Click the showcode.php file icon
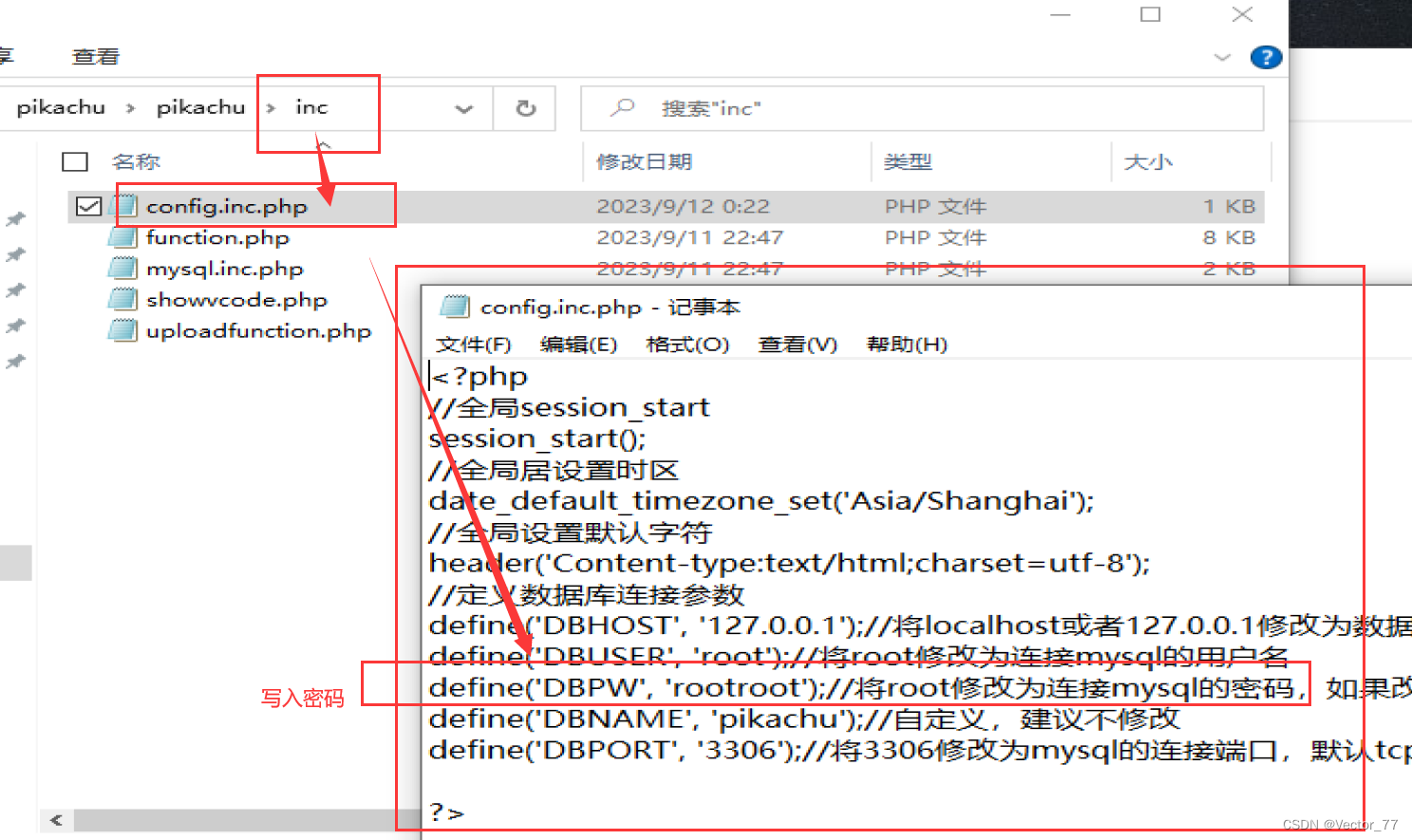Image resolution: width=1412 pixels, height=840 pixels. 123,299
